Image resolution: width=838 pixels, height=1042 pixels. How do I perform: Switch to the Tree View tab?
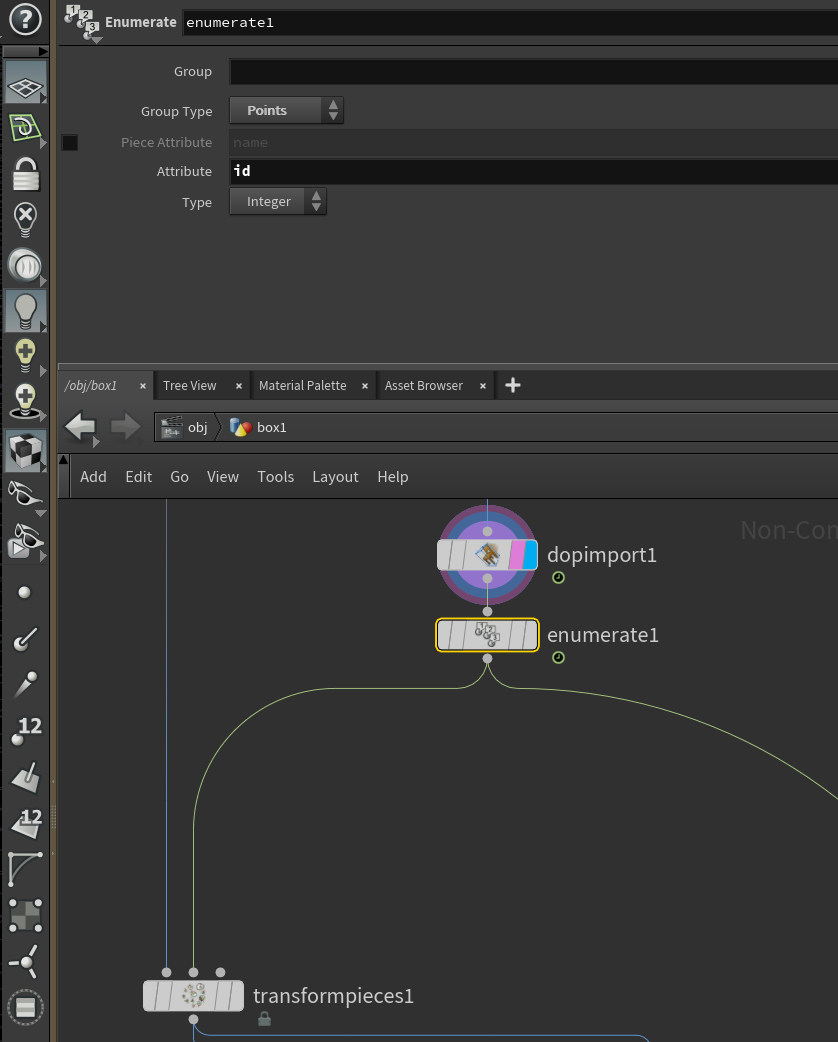point(189,385)
